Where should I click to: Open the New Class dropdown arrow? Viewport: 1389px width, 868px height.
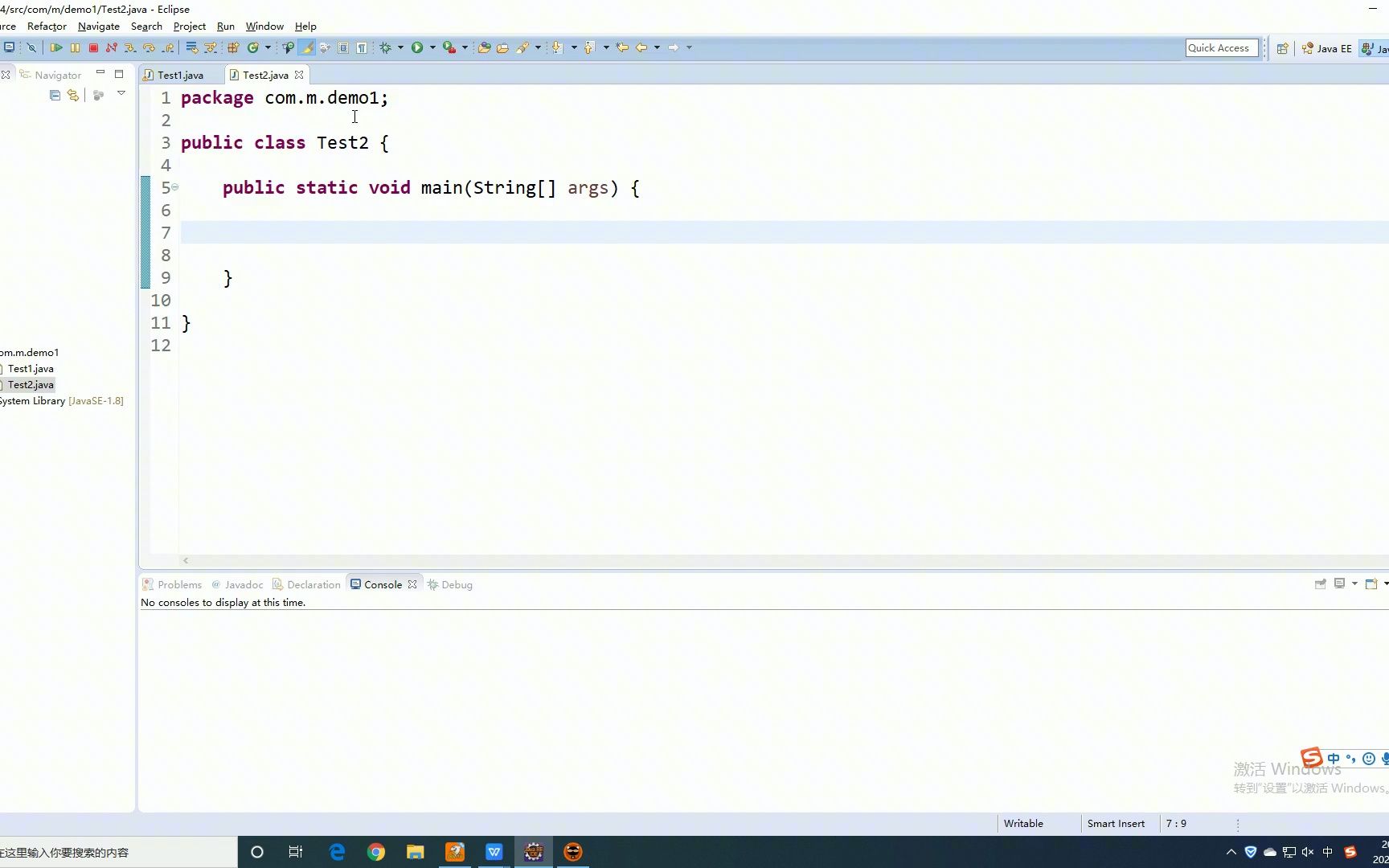tap(268, 48)
